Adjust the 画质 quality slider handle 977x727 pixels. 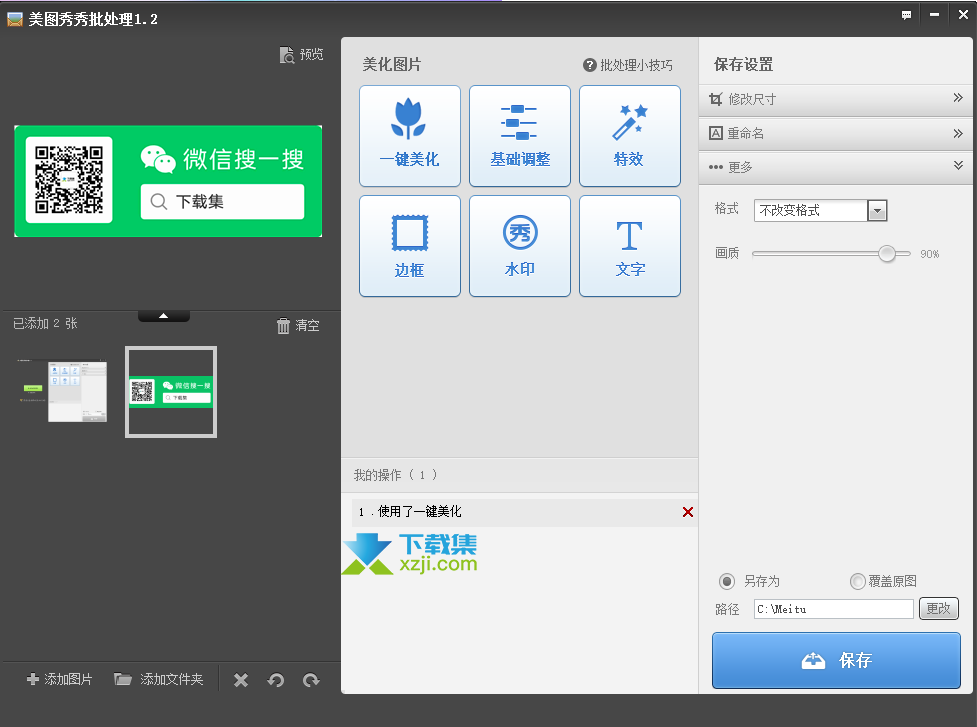887,254
